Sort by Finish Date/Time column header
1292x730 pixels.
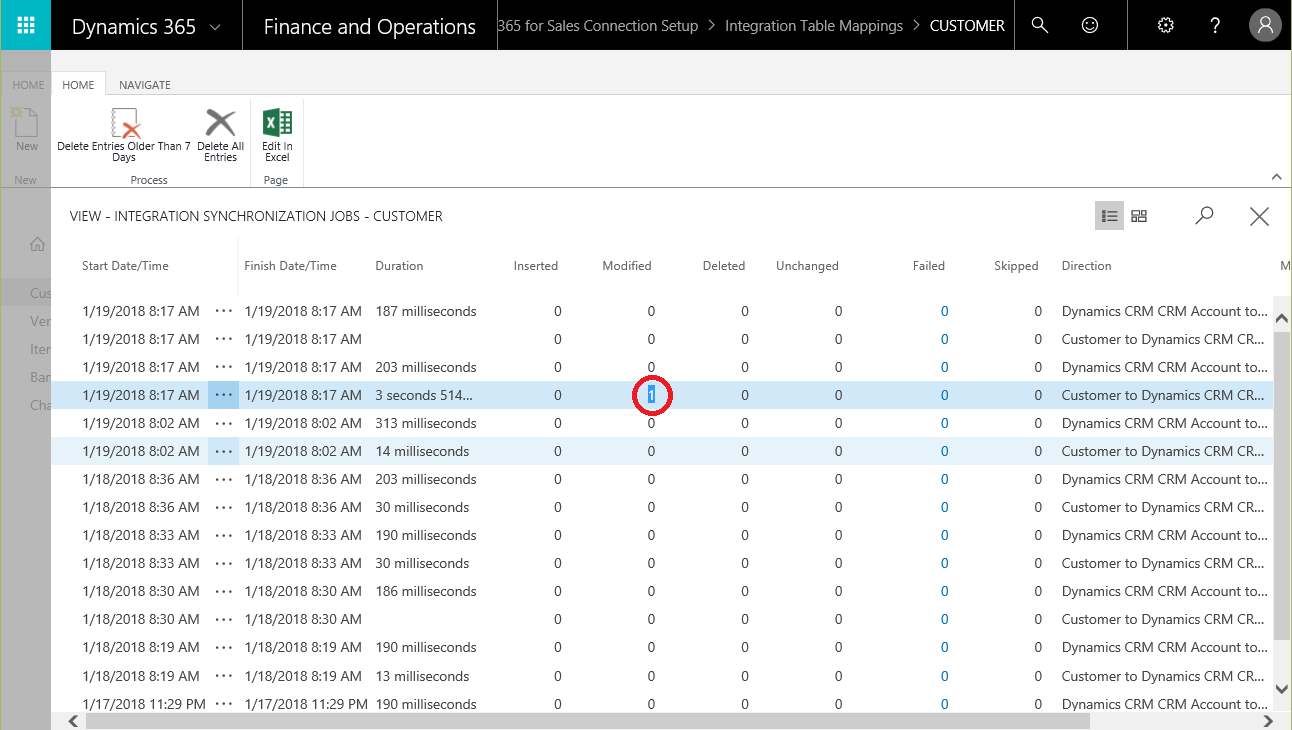[x=291, y=266]
